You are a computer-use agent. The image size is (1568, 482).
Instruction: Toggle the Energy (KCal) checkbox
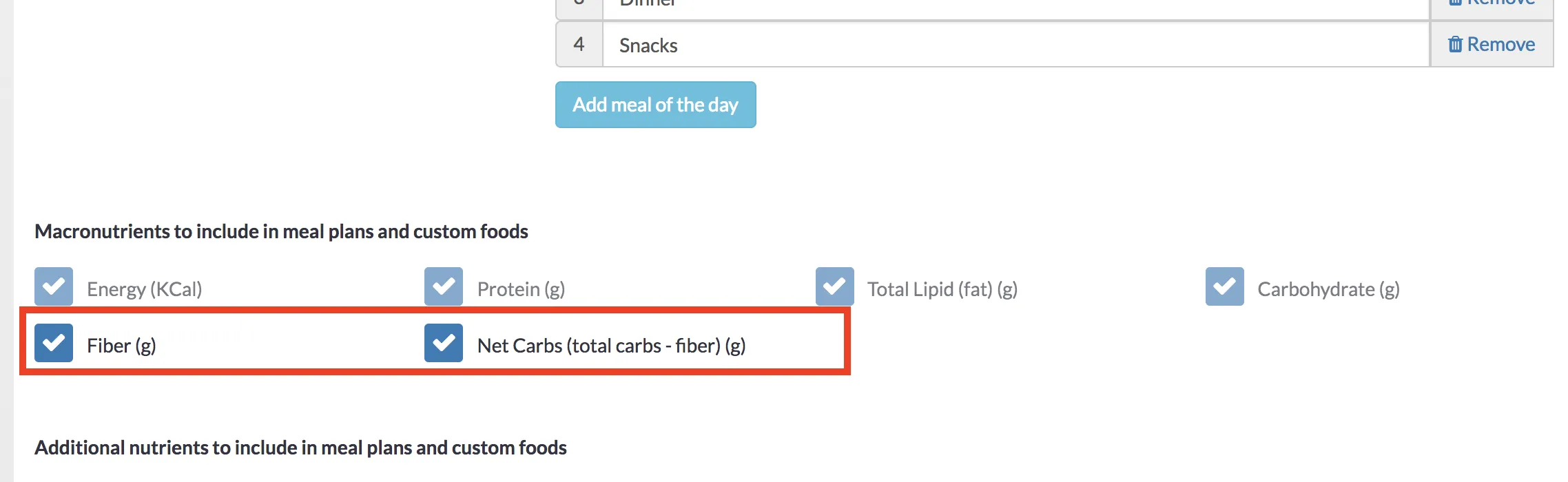[x=54, y=286]
